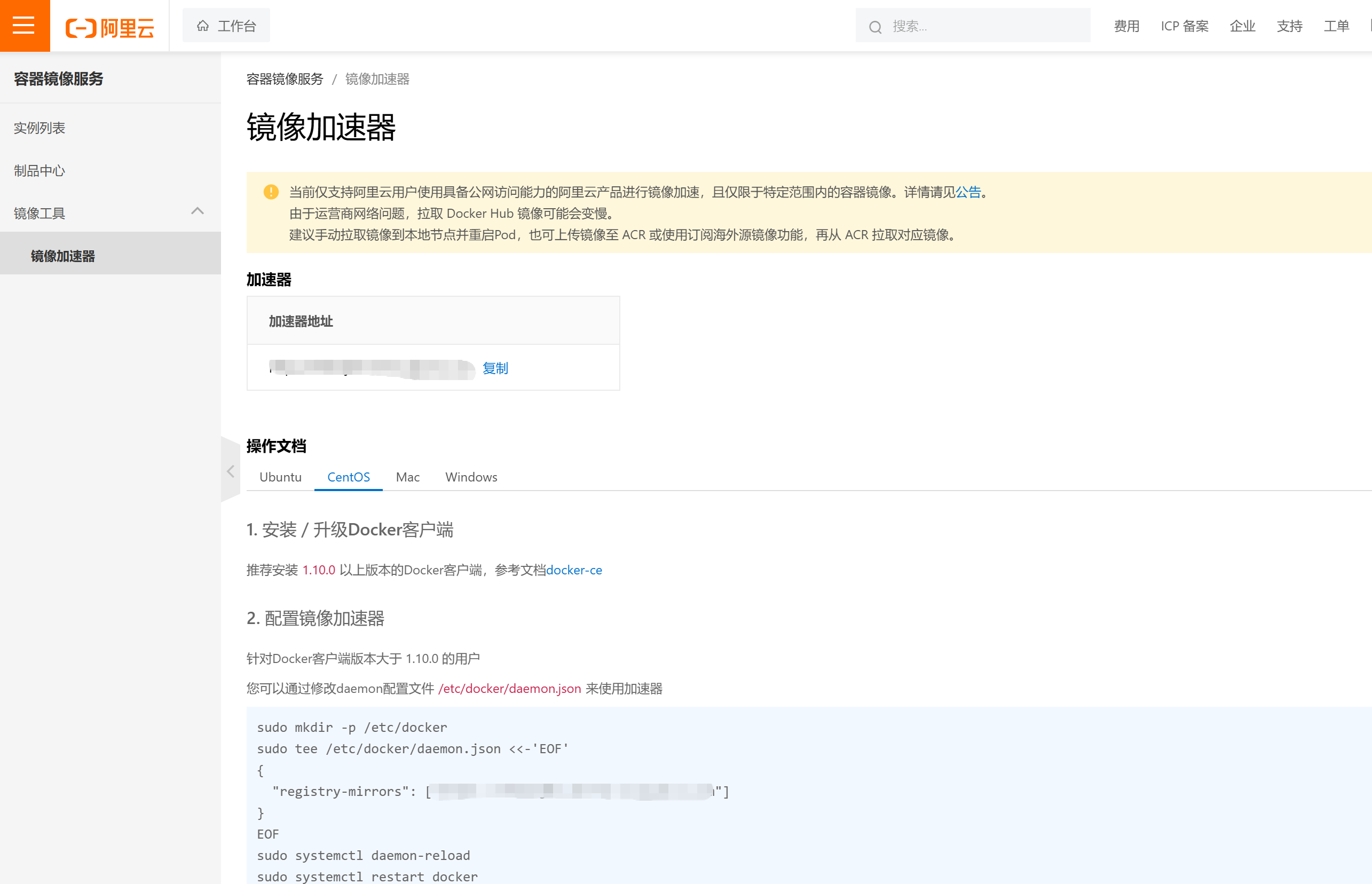Click the 镜像加速器 breadcrumb current page
1372x884 pixels.
pyautogui.click(x=377, y=79)
